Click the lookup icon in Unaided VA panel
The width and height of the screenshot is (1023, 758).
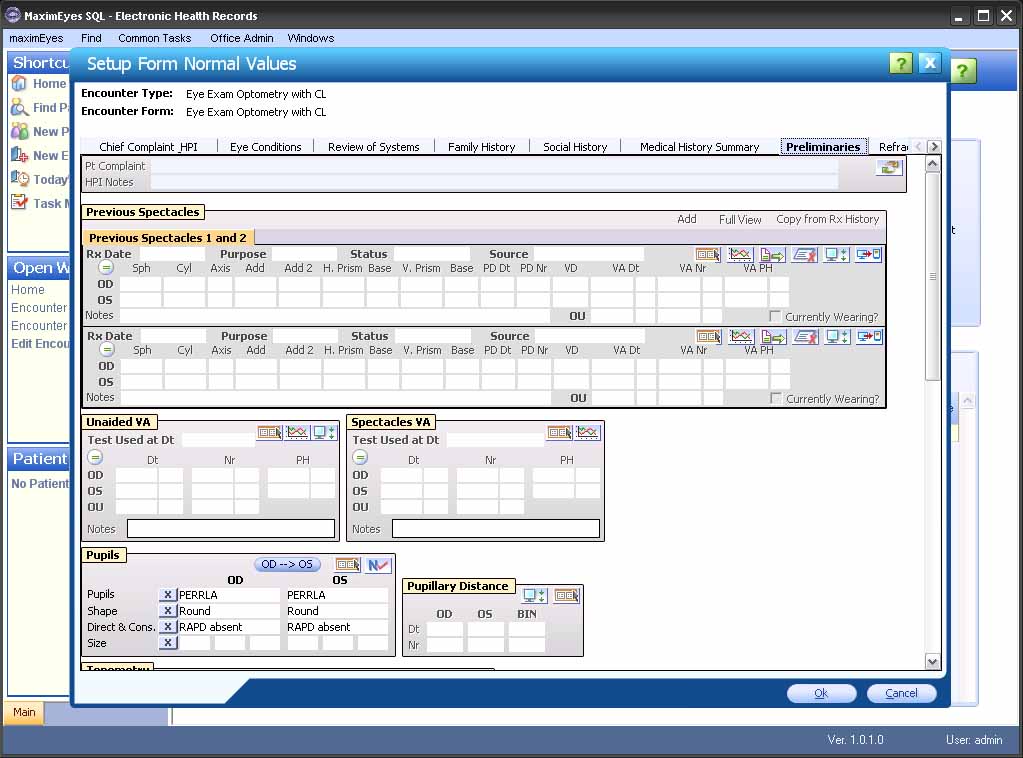point(269,432)
